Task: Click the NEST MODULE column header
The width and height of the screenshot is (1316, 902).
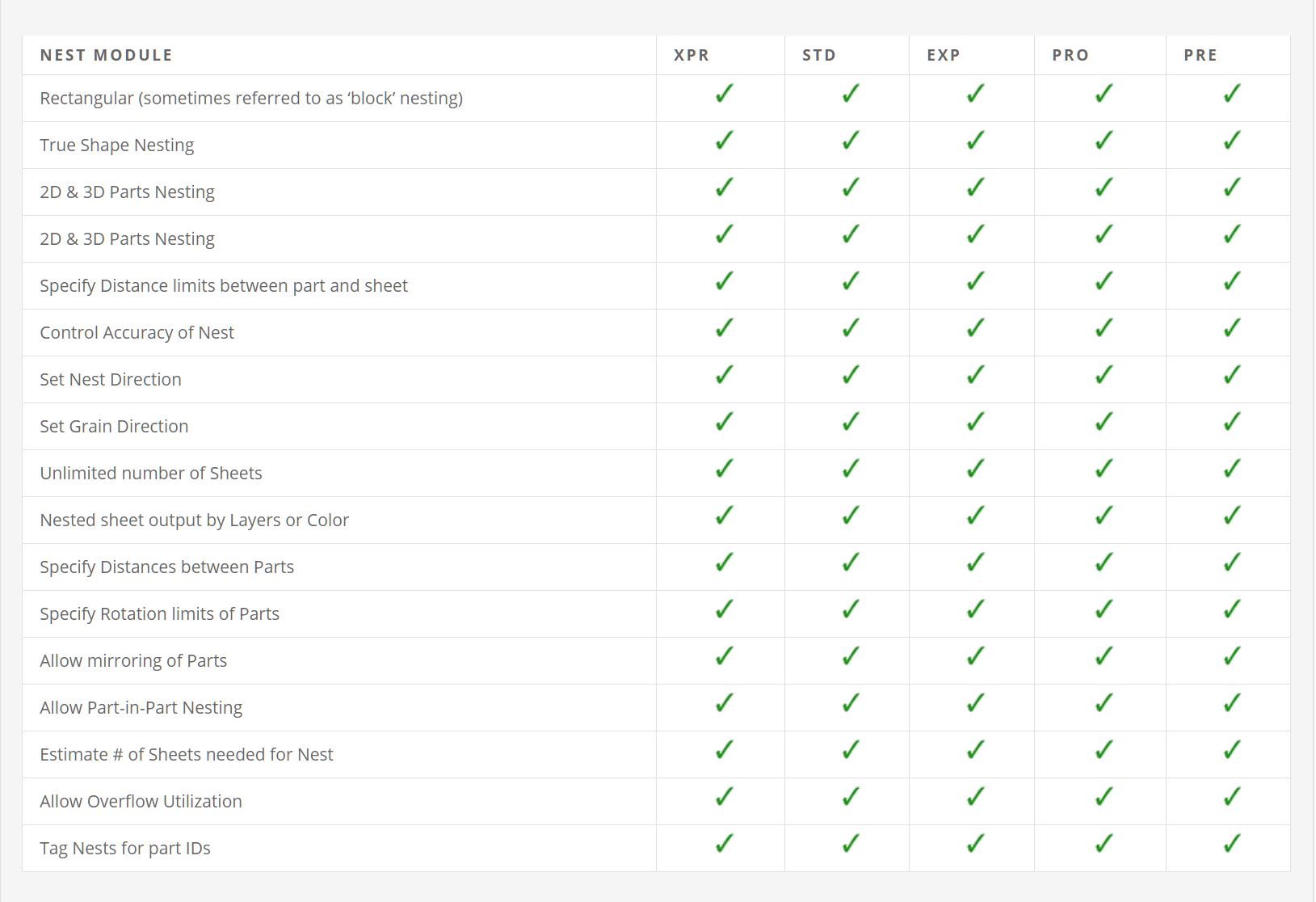Action: [x=107, y=55]
